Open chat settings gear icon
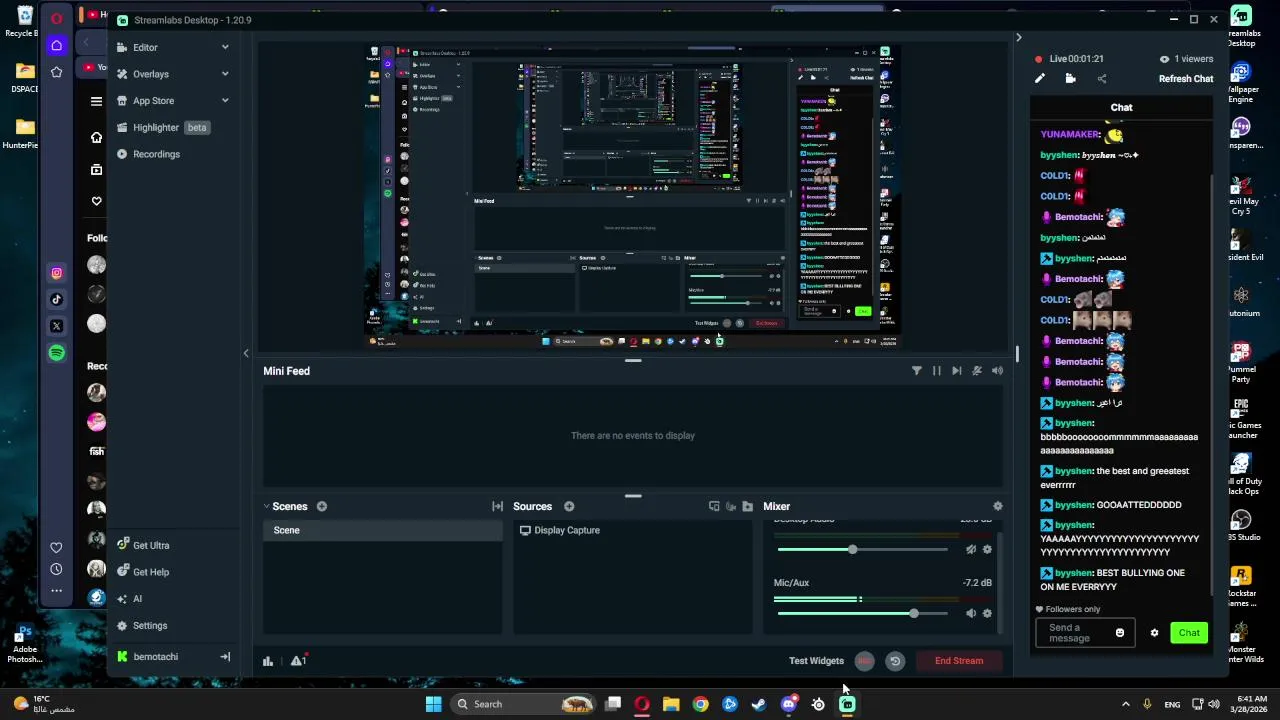 [1154, 633]
